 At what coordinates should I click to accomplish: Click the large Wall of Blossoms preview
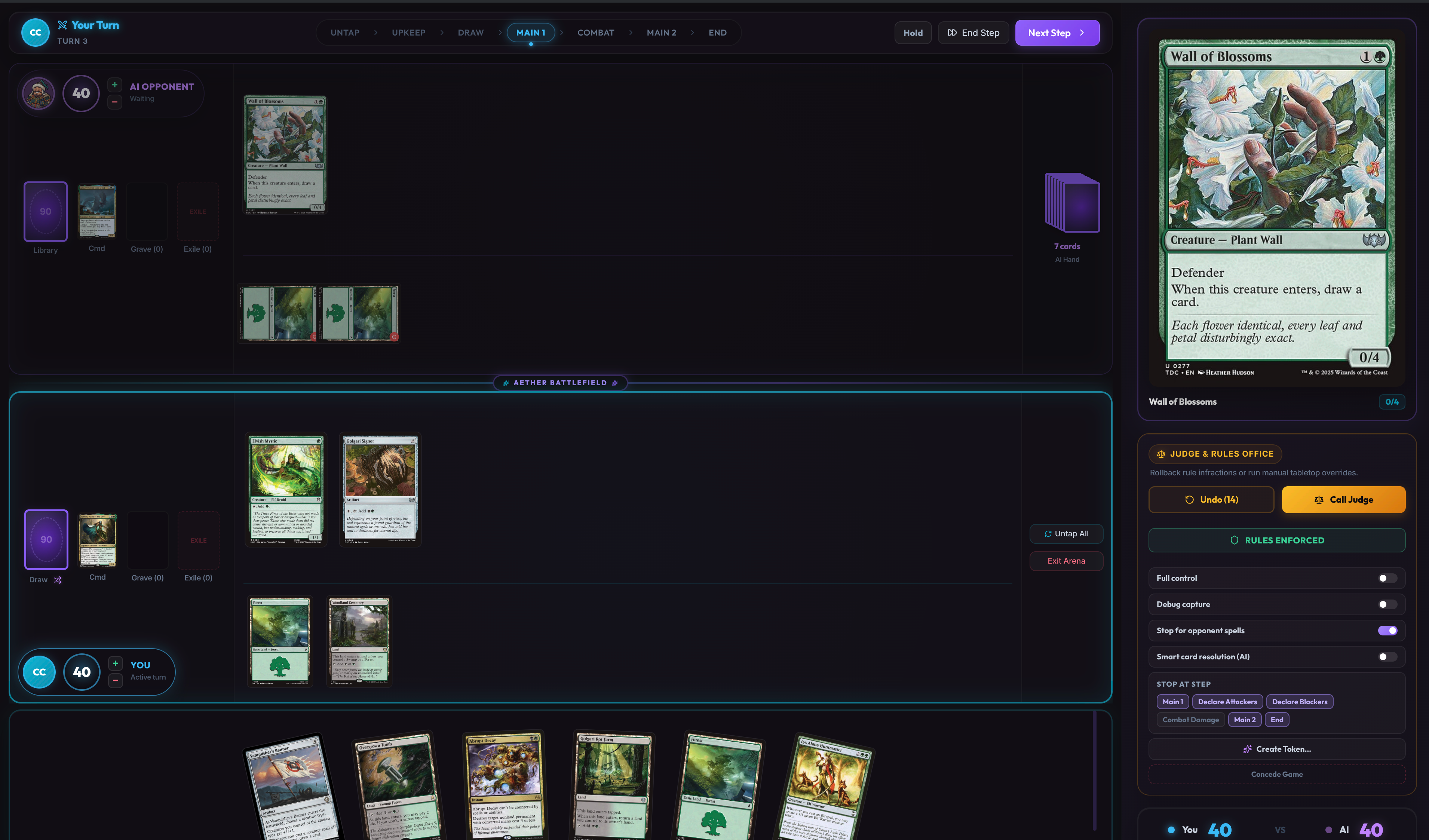tap(1276, 208)
